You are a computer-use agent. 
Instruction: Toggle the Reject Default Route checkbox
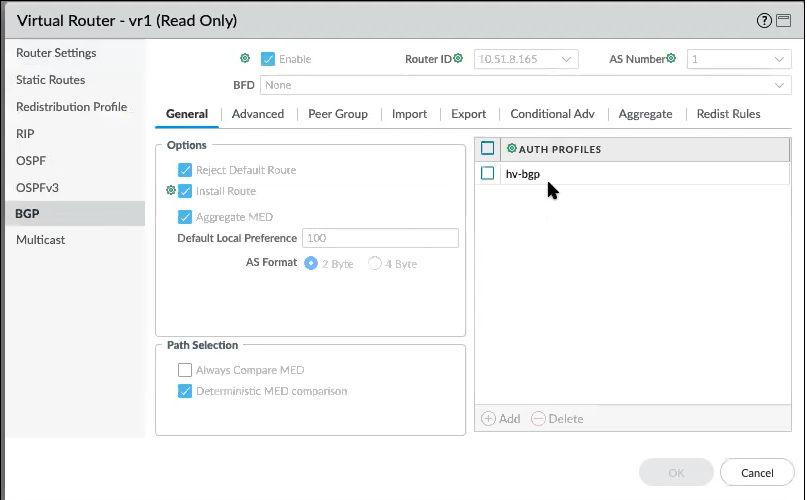coord(185,171)
